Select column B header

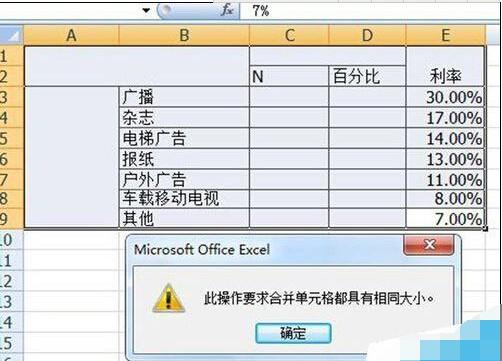[x=184, y=35]
